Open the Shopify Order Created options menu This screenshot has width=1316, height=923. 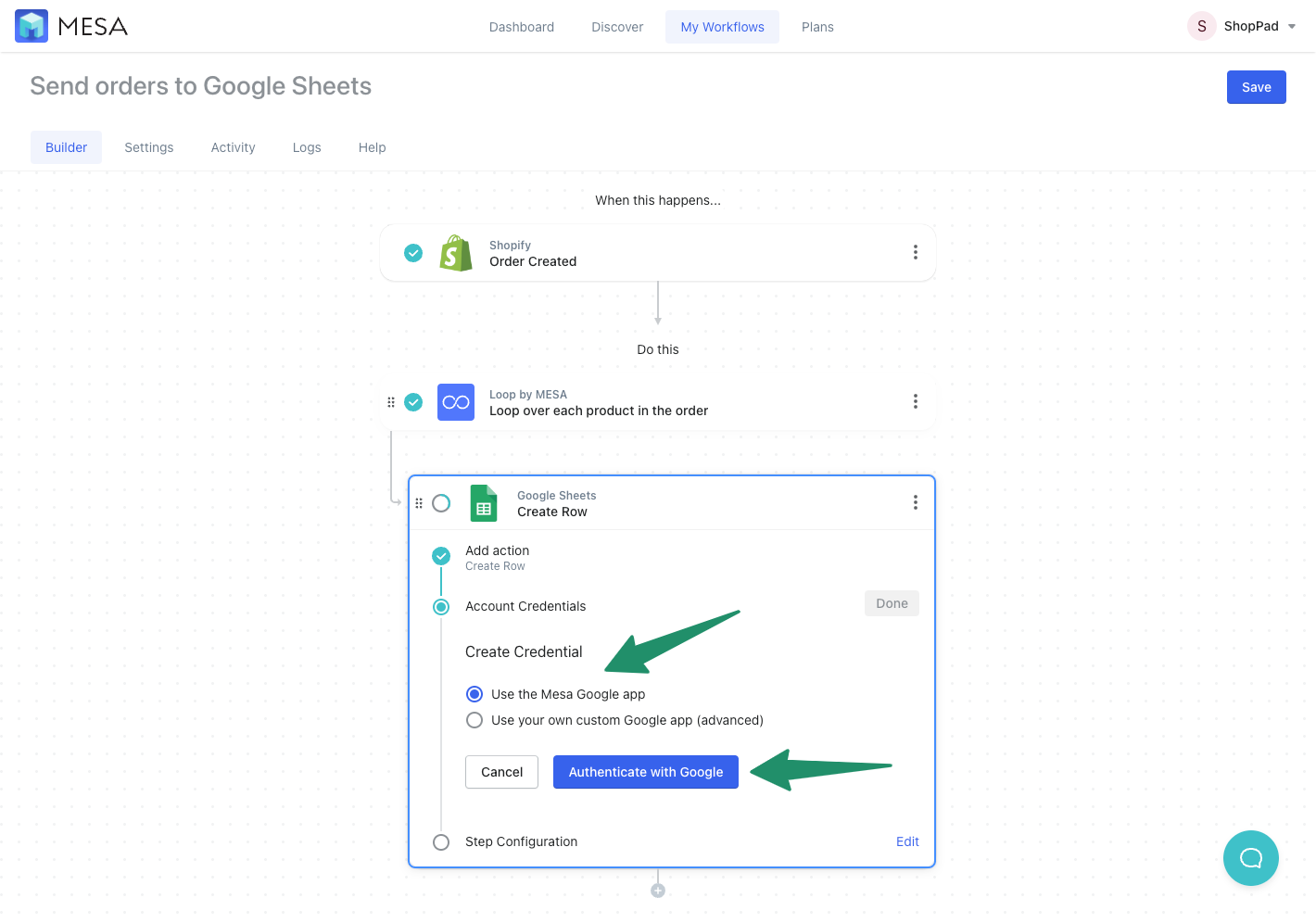tap(916, 252)
